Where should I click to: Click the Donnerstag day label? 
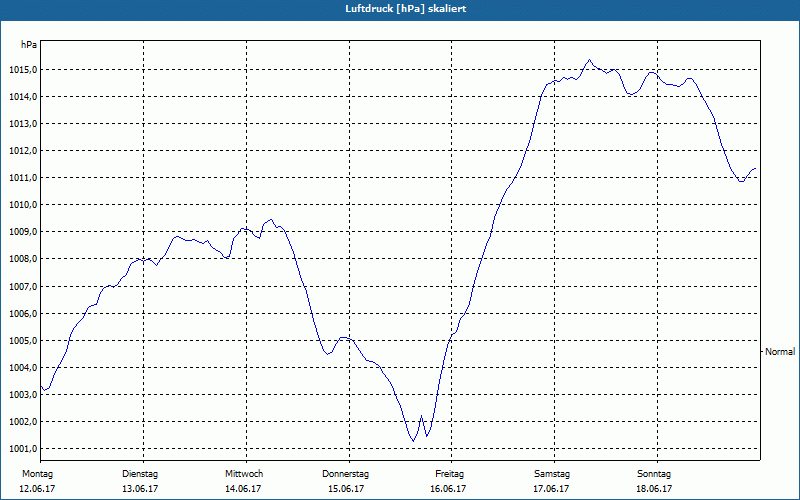pyautogui.click(x=345, y=474)
